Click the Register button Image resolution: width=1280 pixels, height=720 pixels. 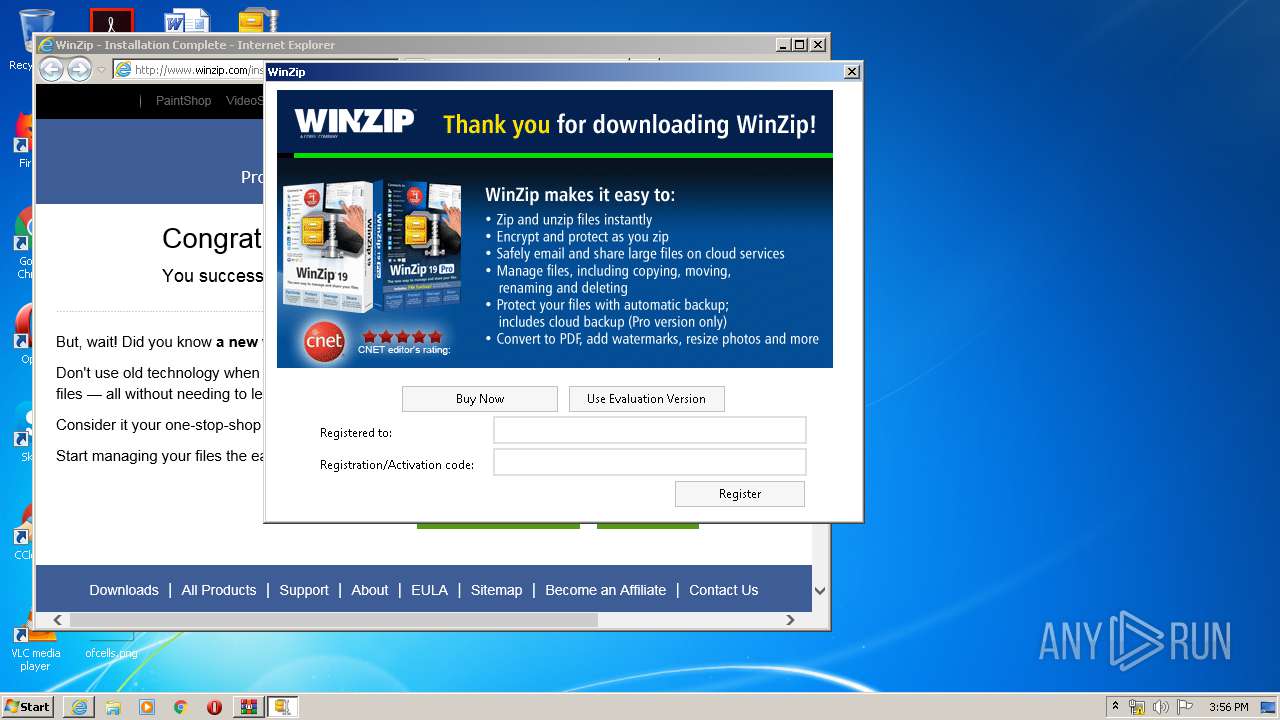point(739,493)
